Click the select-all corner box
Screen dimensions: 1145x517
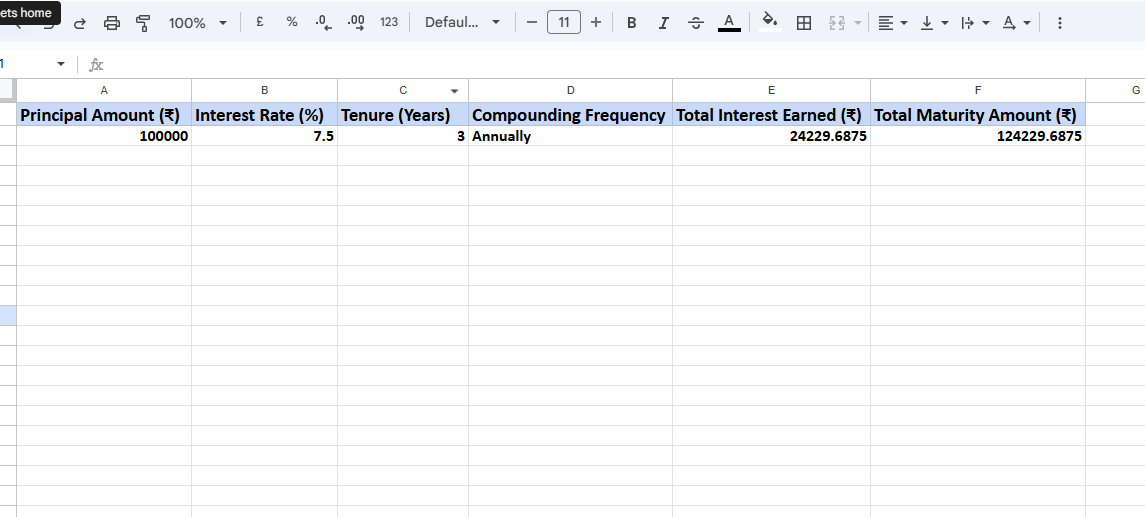pyautogui.click(x=7, y=91)
